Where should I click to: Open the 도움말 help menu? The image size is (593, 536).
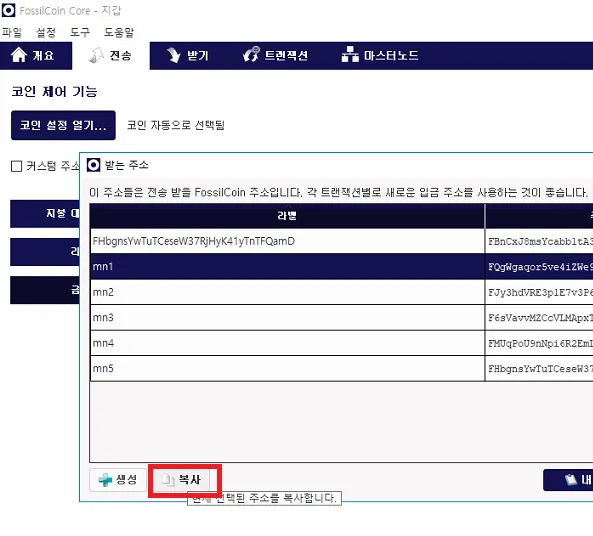119,32
